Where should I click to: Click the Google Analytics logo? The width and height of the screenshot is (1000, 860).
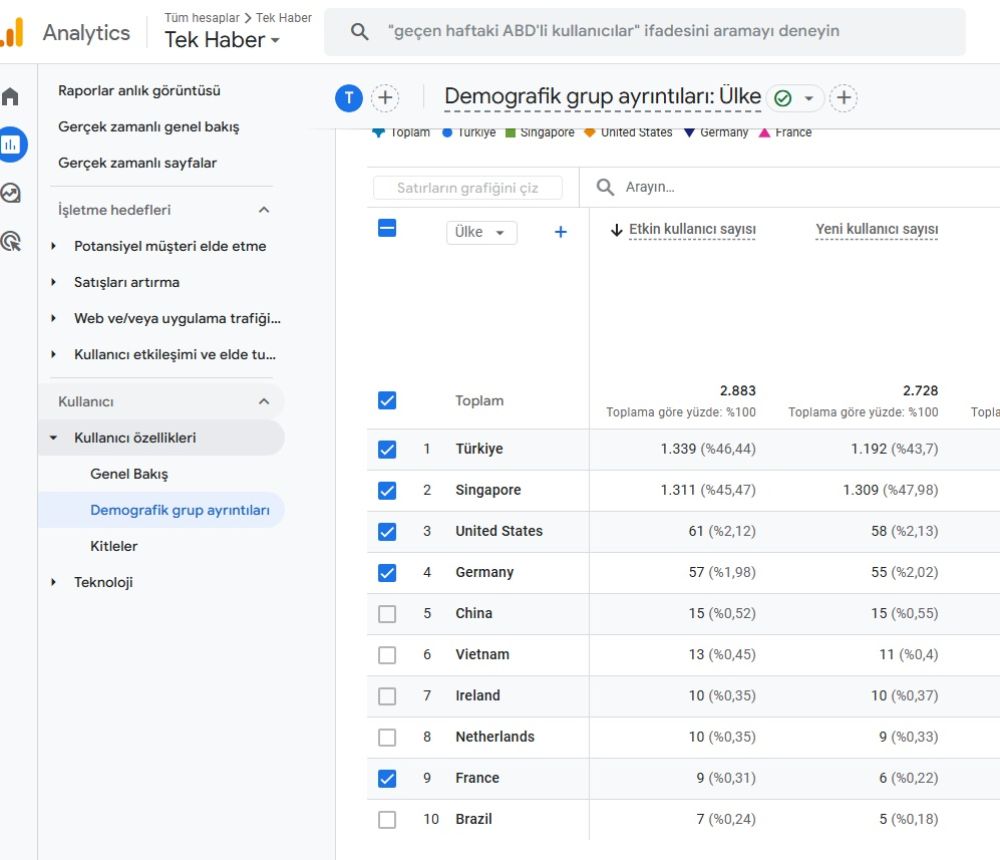(12, 33)
